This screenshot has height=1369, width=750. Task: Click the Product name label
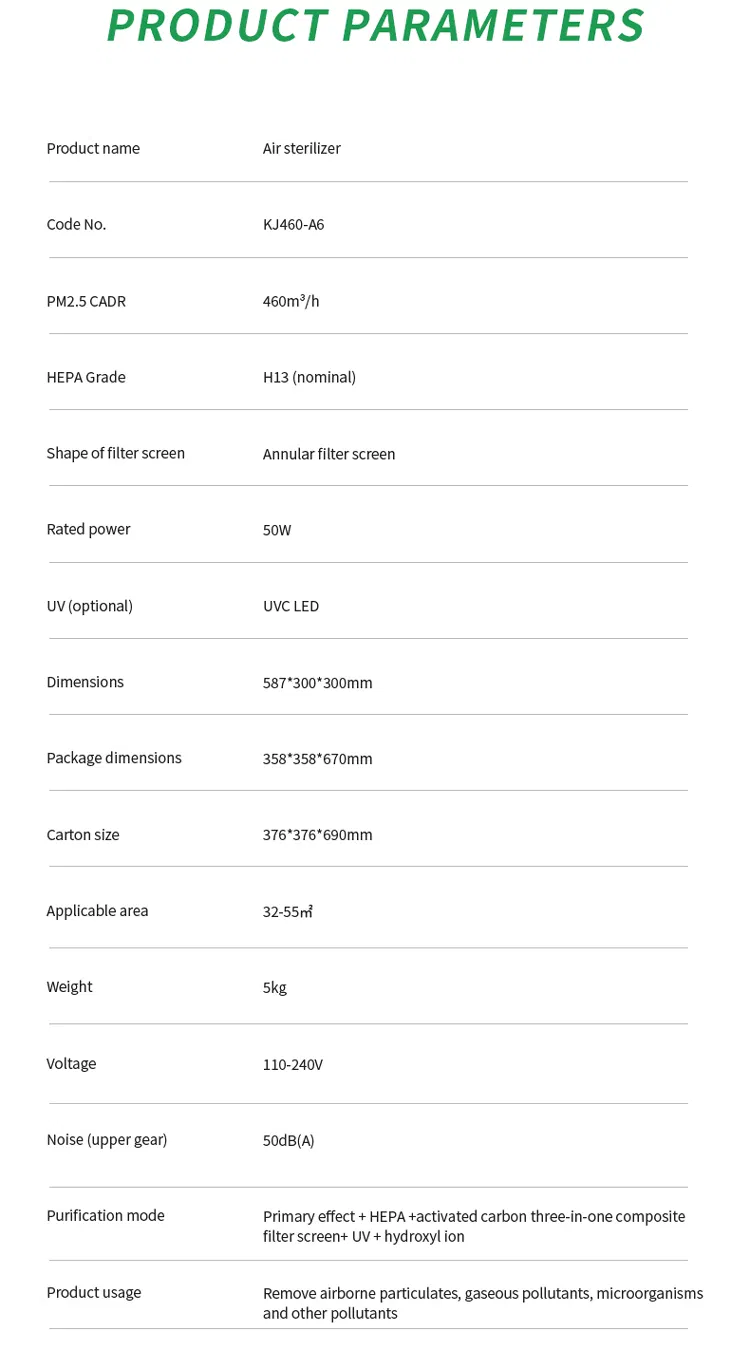[93, 148]
